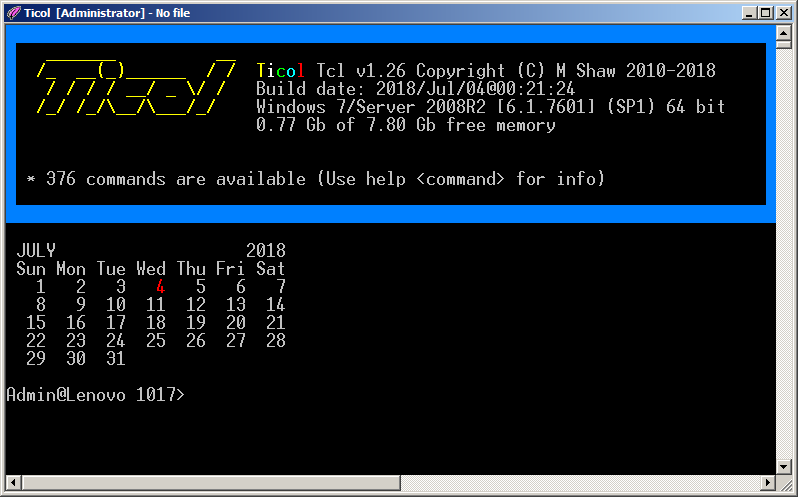798x497 pixels.
Task: Click calendar day 20
Action: [236, 323]
